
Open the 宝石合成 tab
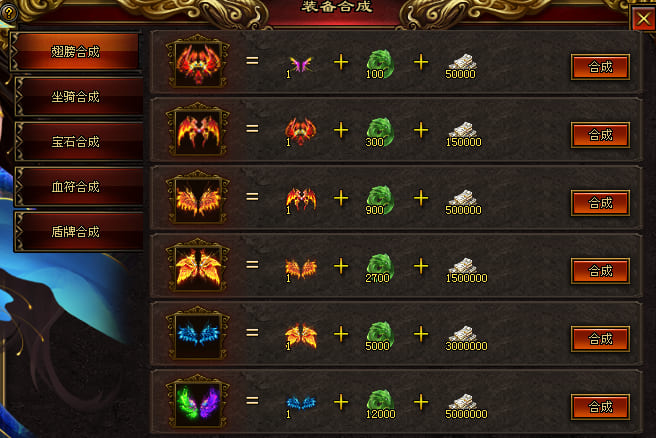(x=78, y=141)
